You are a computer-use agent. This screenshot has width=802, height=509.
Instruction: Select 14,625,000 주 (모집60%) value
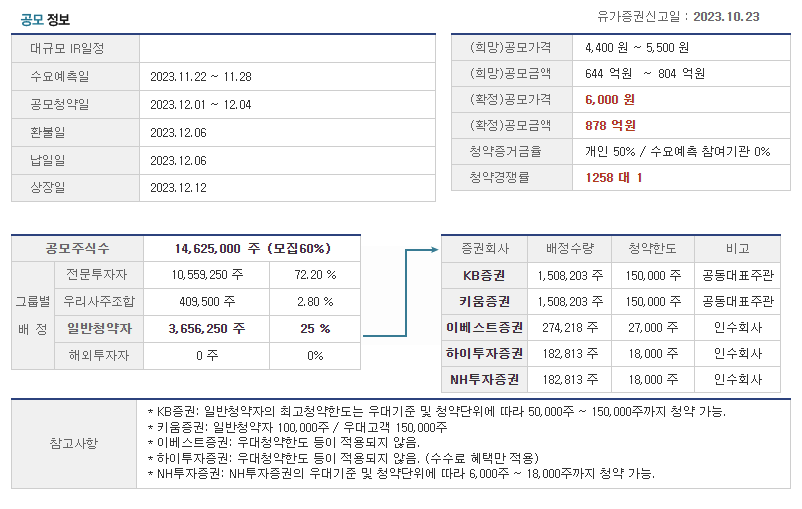253,249
